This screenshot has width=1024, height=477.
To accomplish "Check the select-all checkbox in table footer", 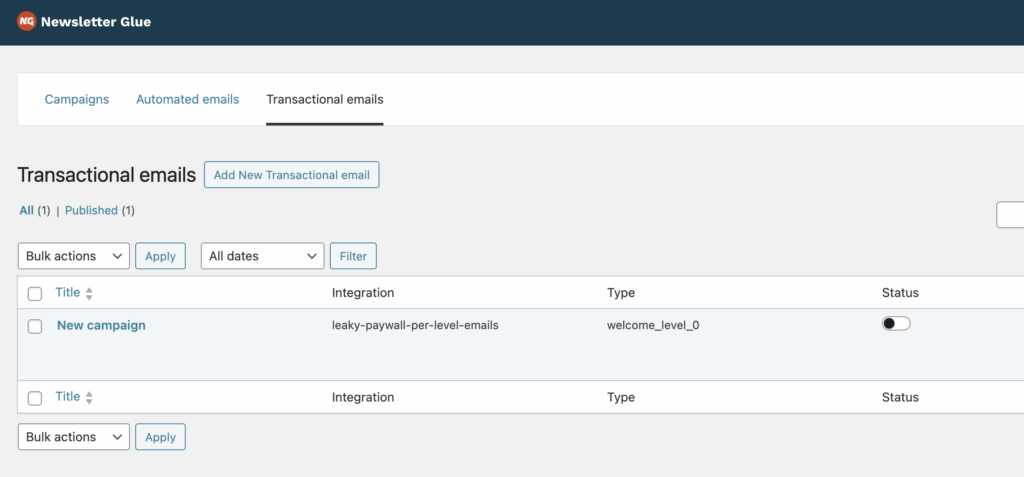I will click(35, 398).
